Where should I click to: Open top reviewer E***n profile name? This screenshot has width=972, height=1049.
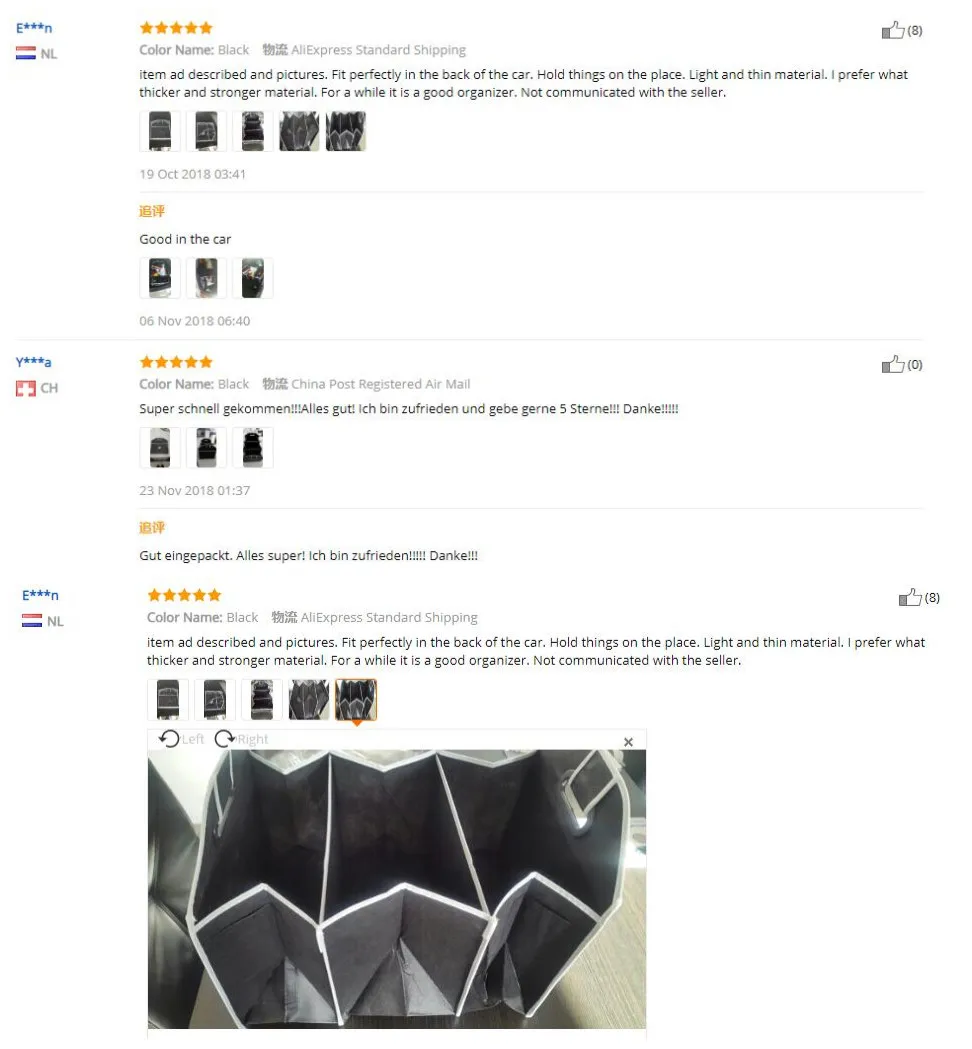coord(34,27)
